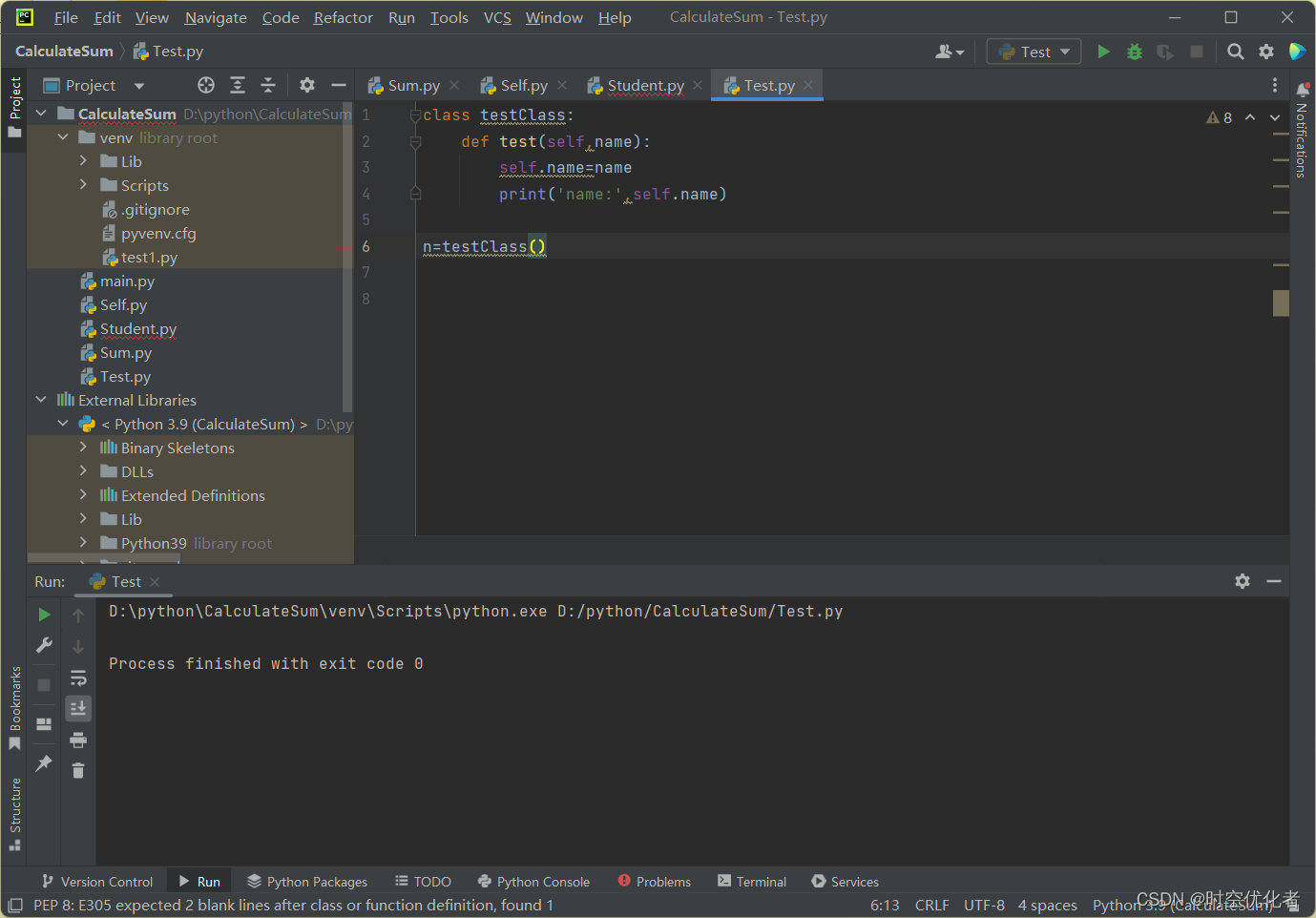Open the 8 warnings inspection widget
1316x918 pixels.
pyautogui.click(x=1220, y=117)
